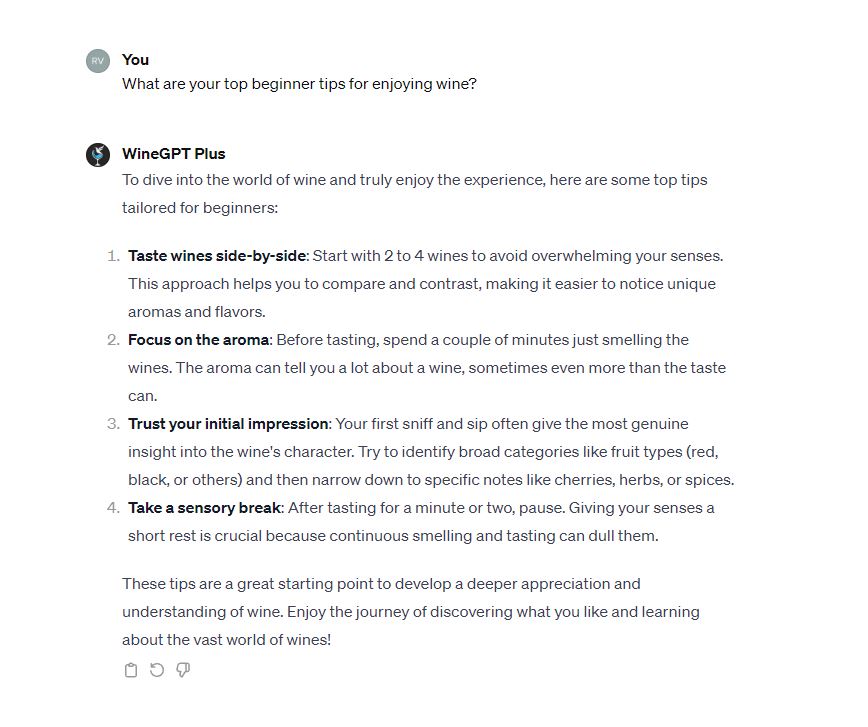Copy the WineGPT response using the clipboard icon
Image resolution: width=868 pixels, height=727 pixels.
pyautogui.click(x=131, y=670)
